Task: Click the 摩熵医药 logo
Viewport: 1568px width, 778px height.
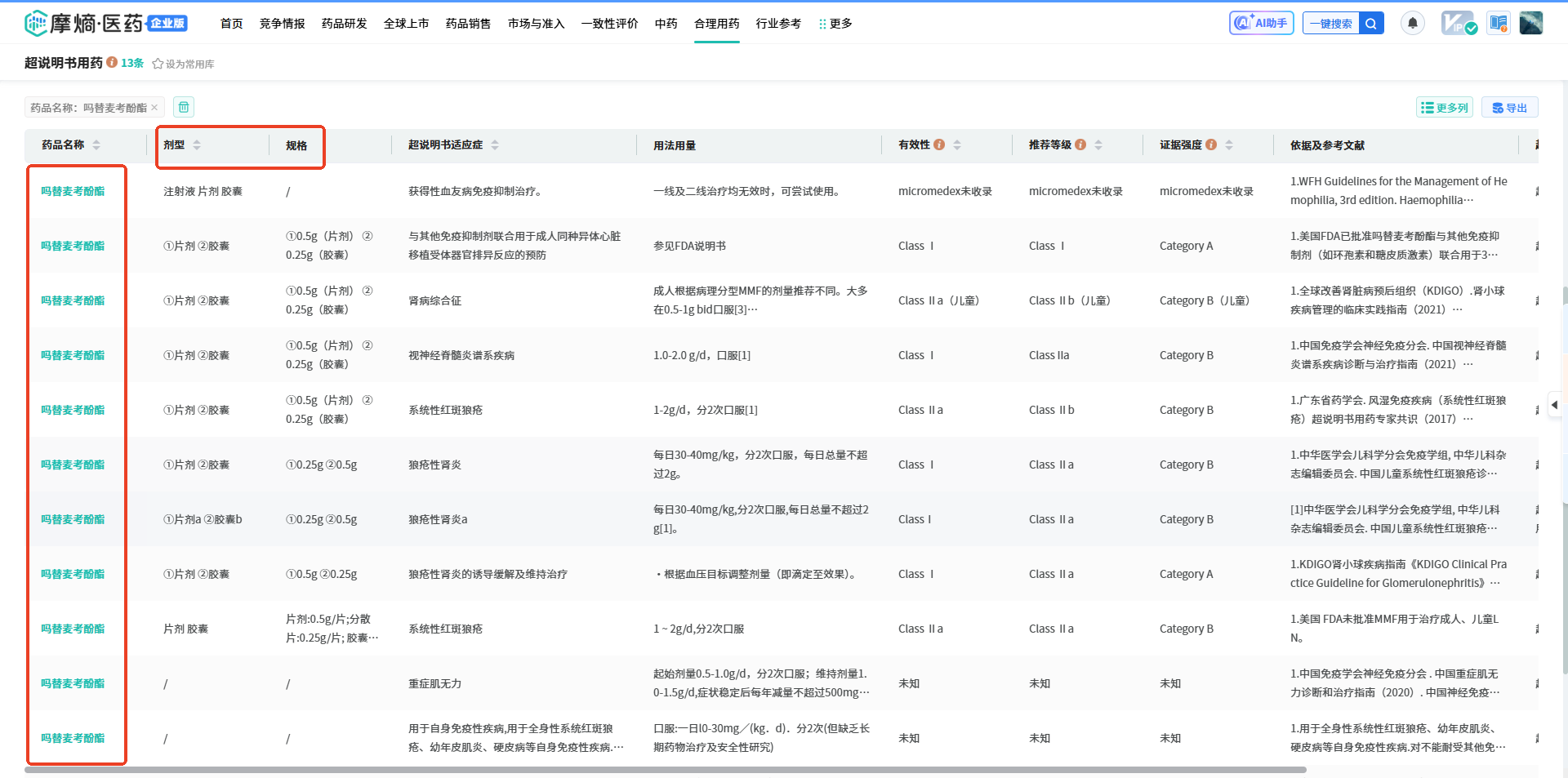Action: point(106,23)
